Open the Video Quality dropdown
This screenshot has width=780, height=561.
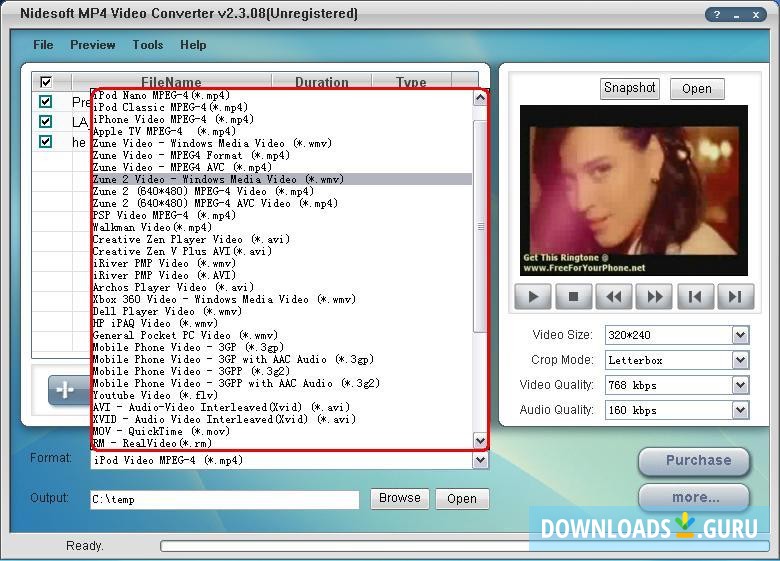[740, 385]
